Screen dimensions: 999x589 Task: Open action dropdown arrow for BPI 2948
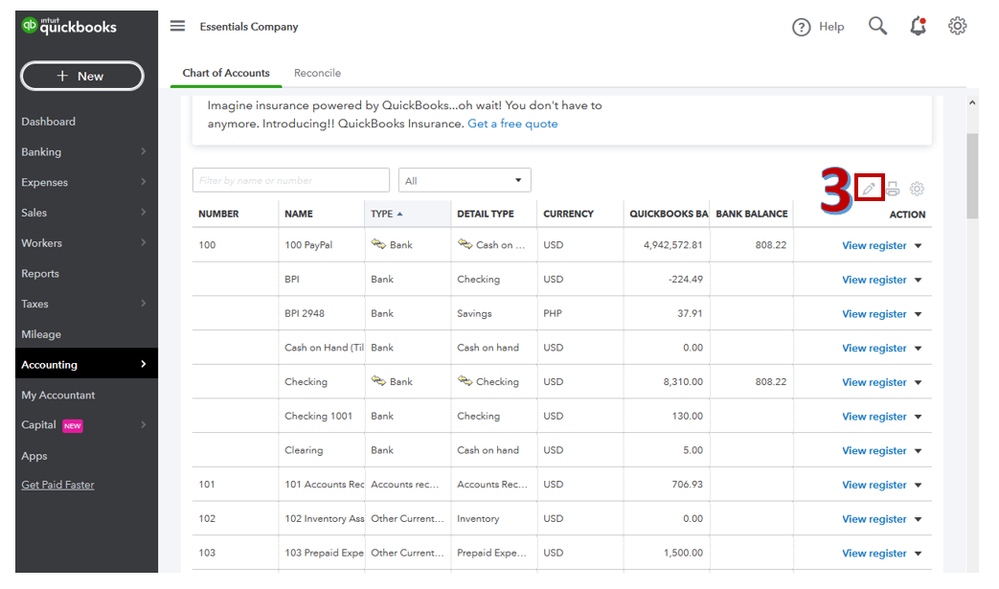[x=918, y=314]
